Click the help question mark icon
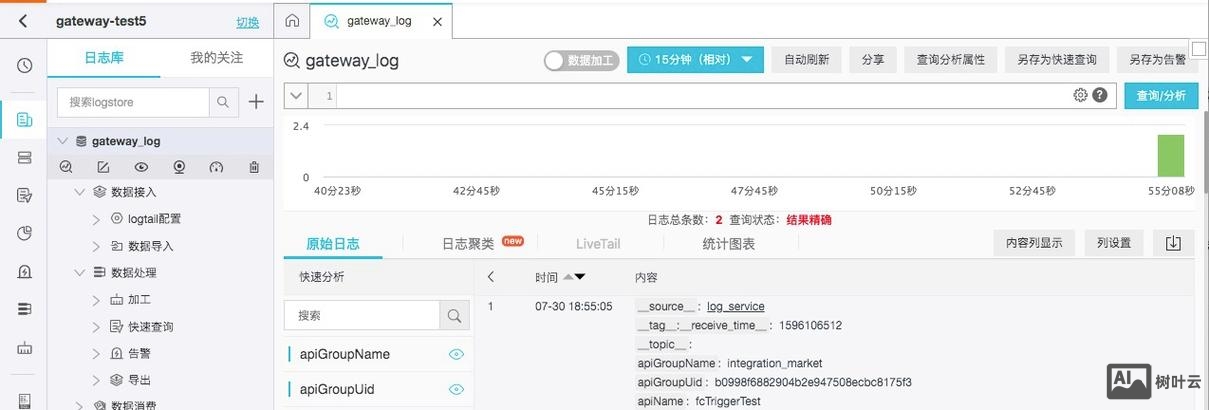1209x410 pixels. (1100, 95)
